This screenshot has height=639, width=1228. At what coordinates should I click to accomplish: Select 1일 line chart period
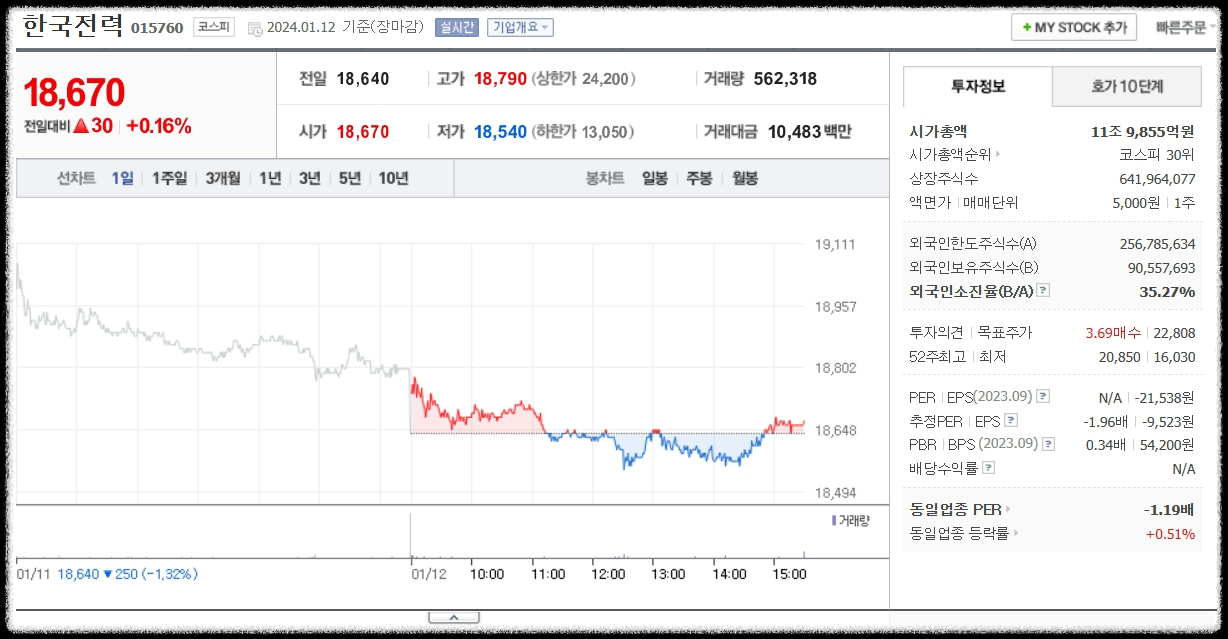click(122, 179)
